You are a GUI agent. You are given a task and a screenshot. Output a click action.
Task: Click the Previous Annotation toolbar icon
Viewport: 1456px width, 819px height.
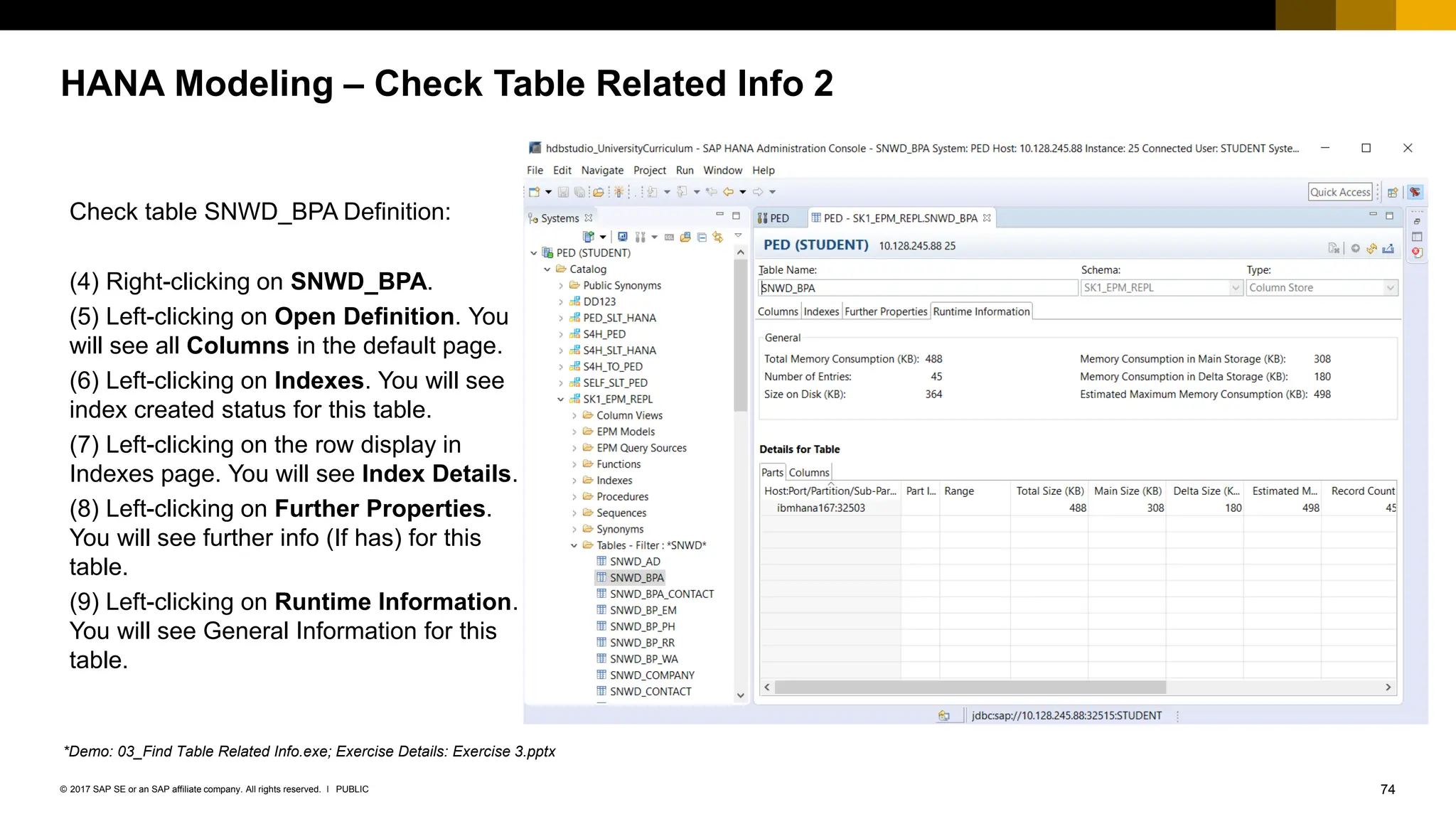682,192
